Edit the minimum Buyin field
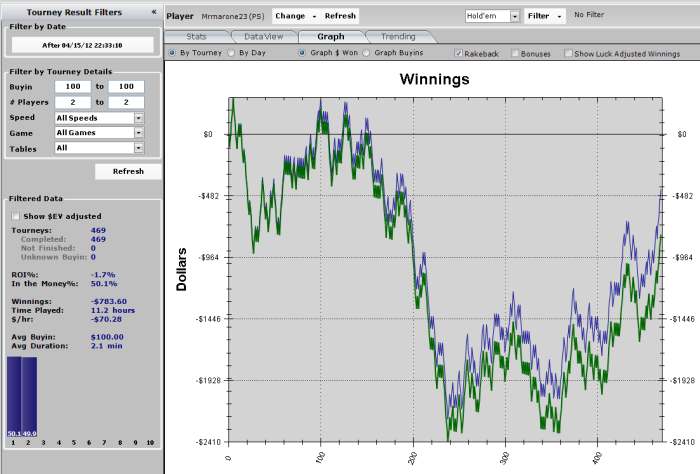Screen dimensions: 700x474 pyautogui.click(x=73, y=87)
